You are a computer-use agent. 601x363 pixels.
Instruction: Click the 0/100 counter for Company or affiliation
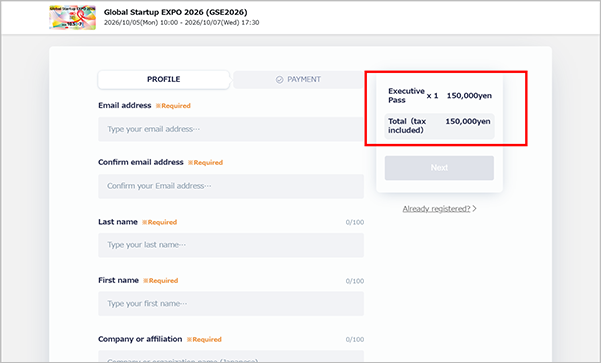click(x=355, y=340)
